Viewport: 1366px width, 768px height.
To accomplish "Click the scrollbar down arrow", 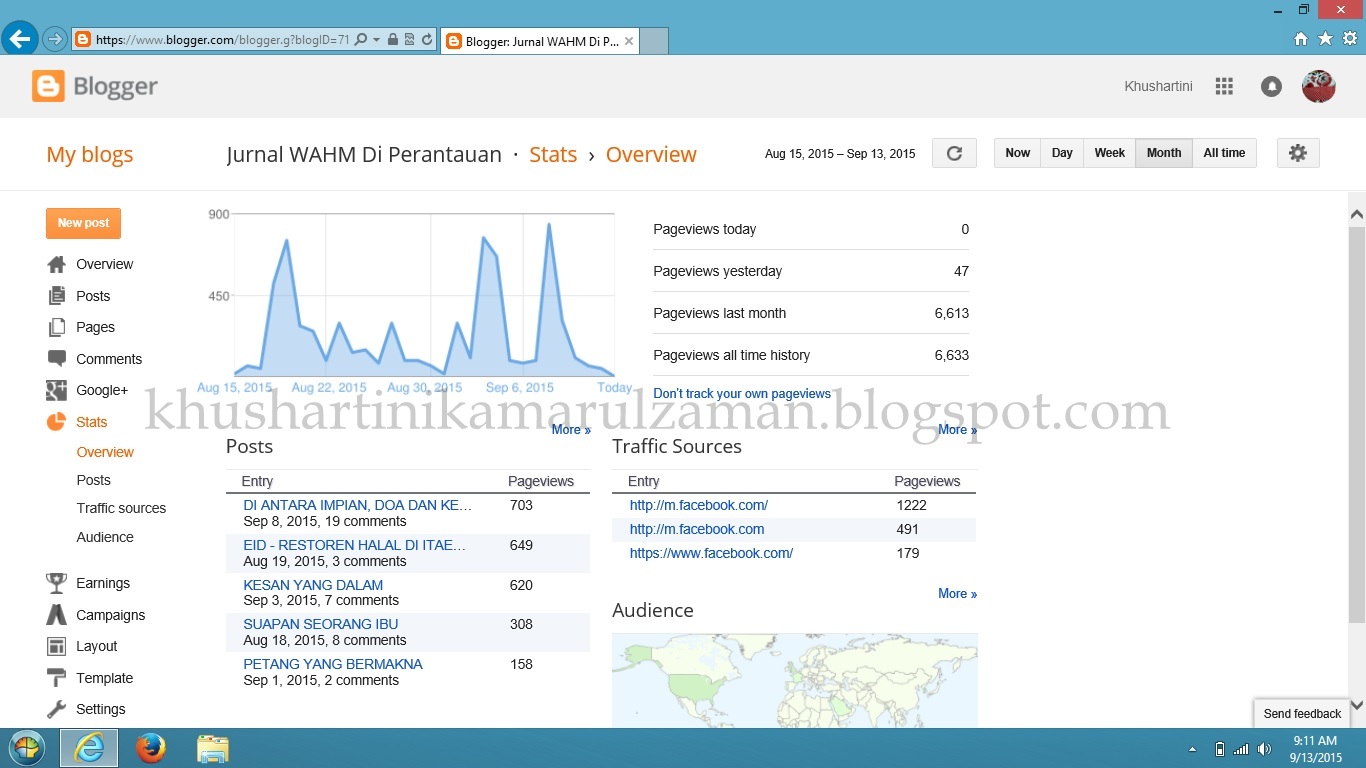I will [x=1357, y=705].
